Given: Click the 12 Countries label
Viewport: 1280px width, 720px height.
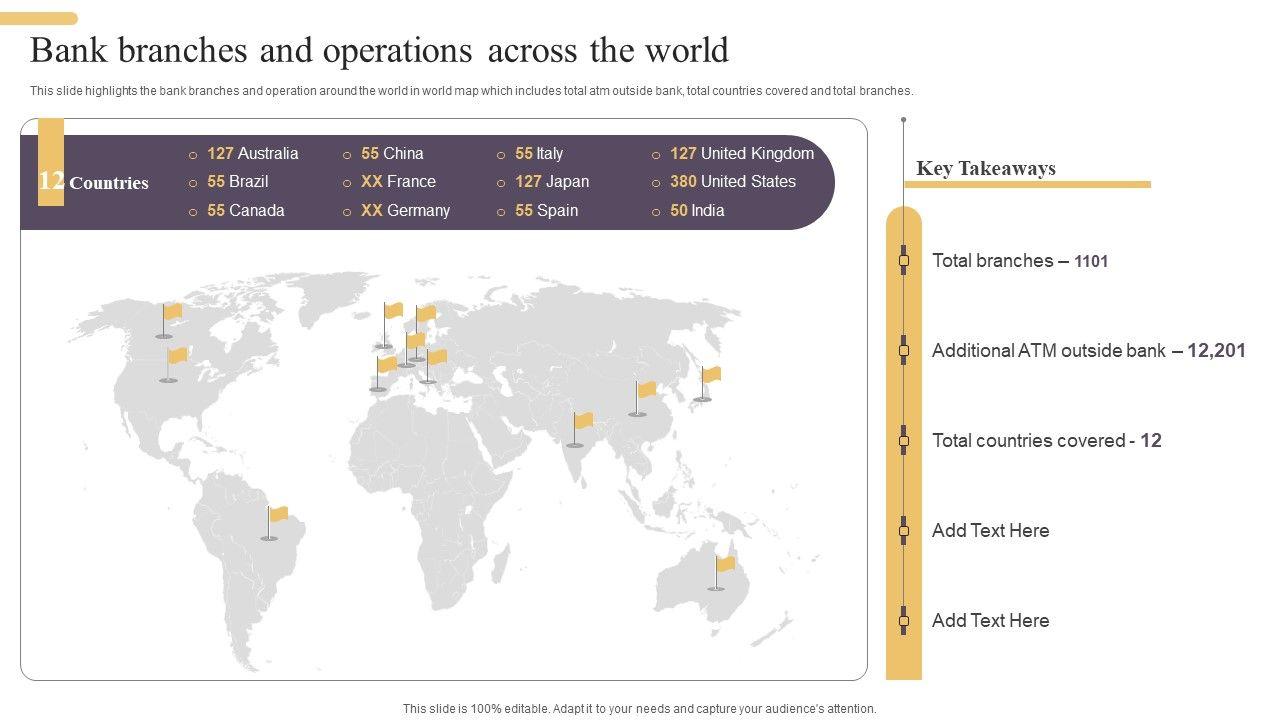Looking at the screenshot, I should point(94,182).
